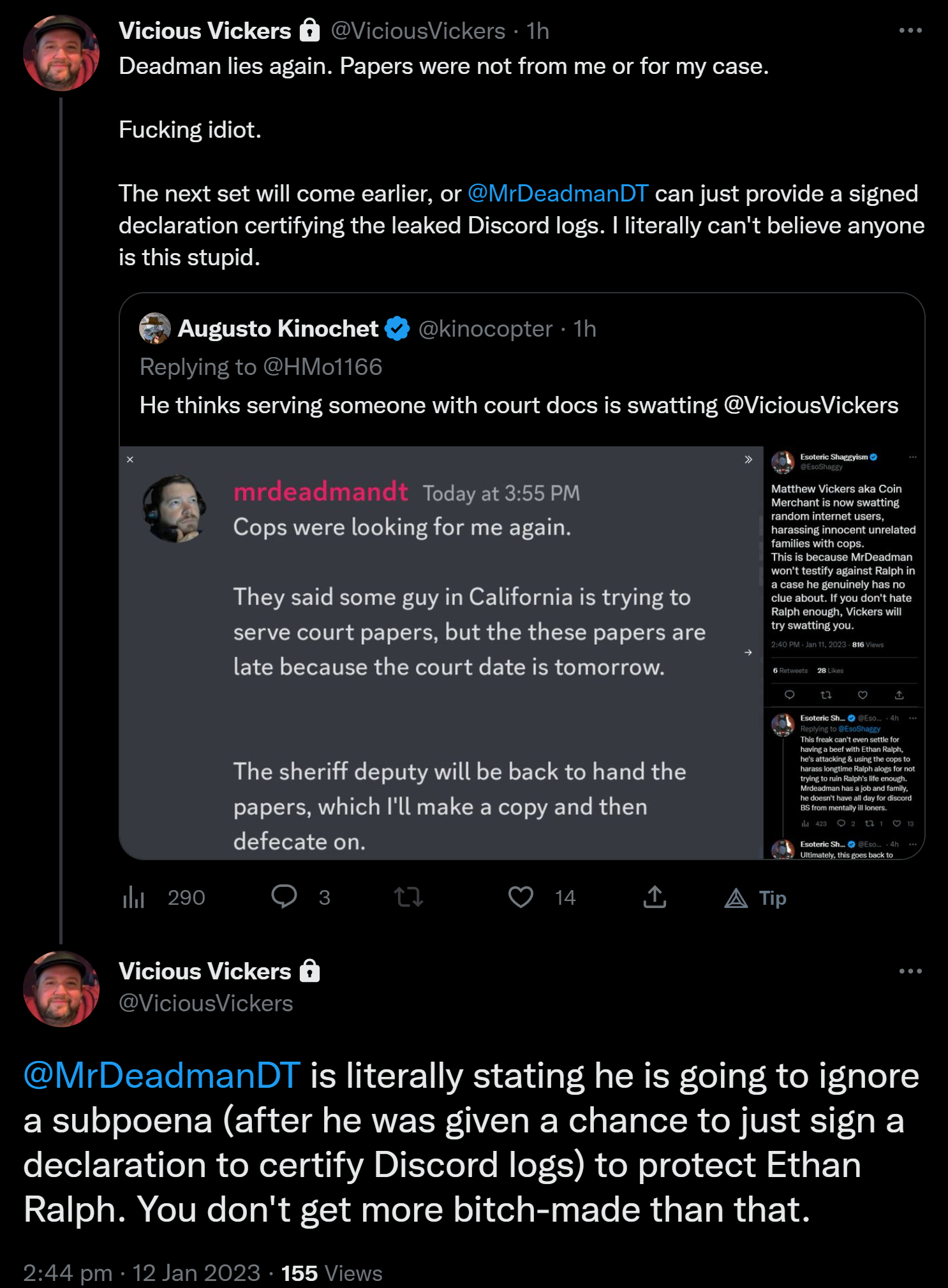The width and height of the screenshot is (948, 1288).
Task: Close the embedded screenshot X icon
Action: pos(130,459)
